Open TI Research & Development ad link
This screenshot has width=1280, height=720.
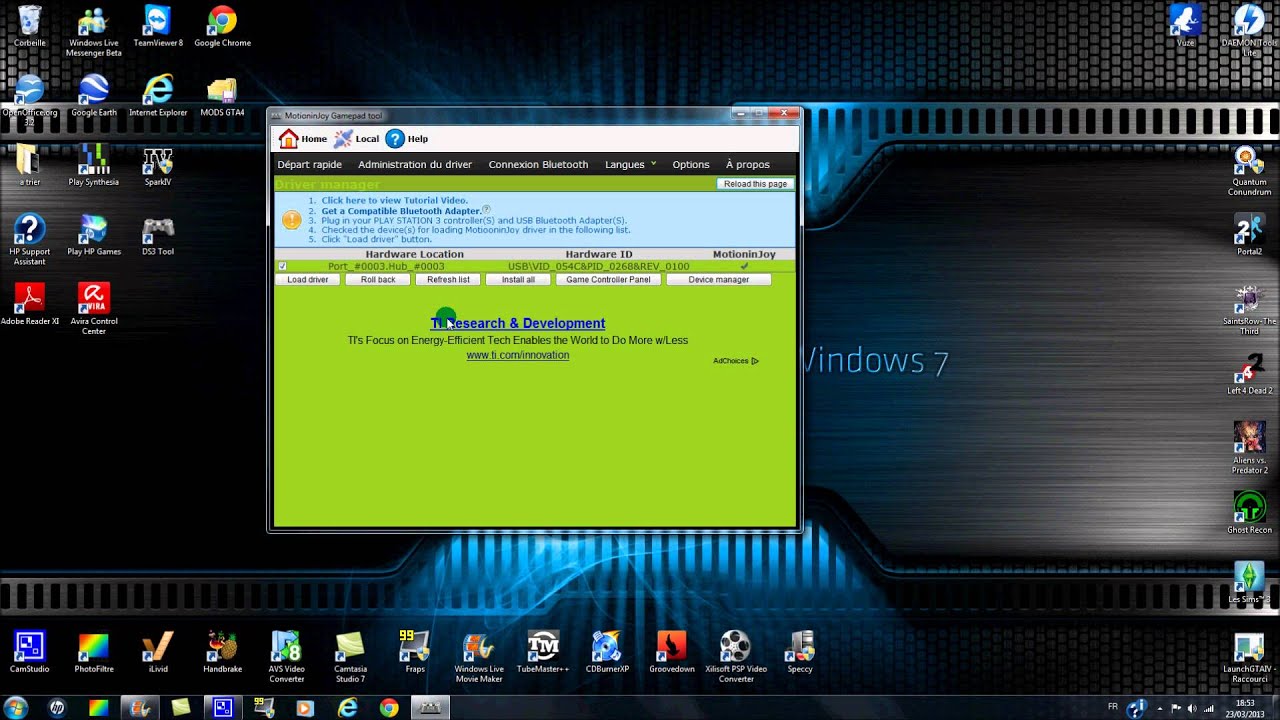(518, 323)
